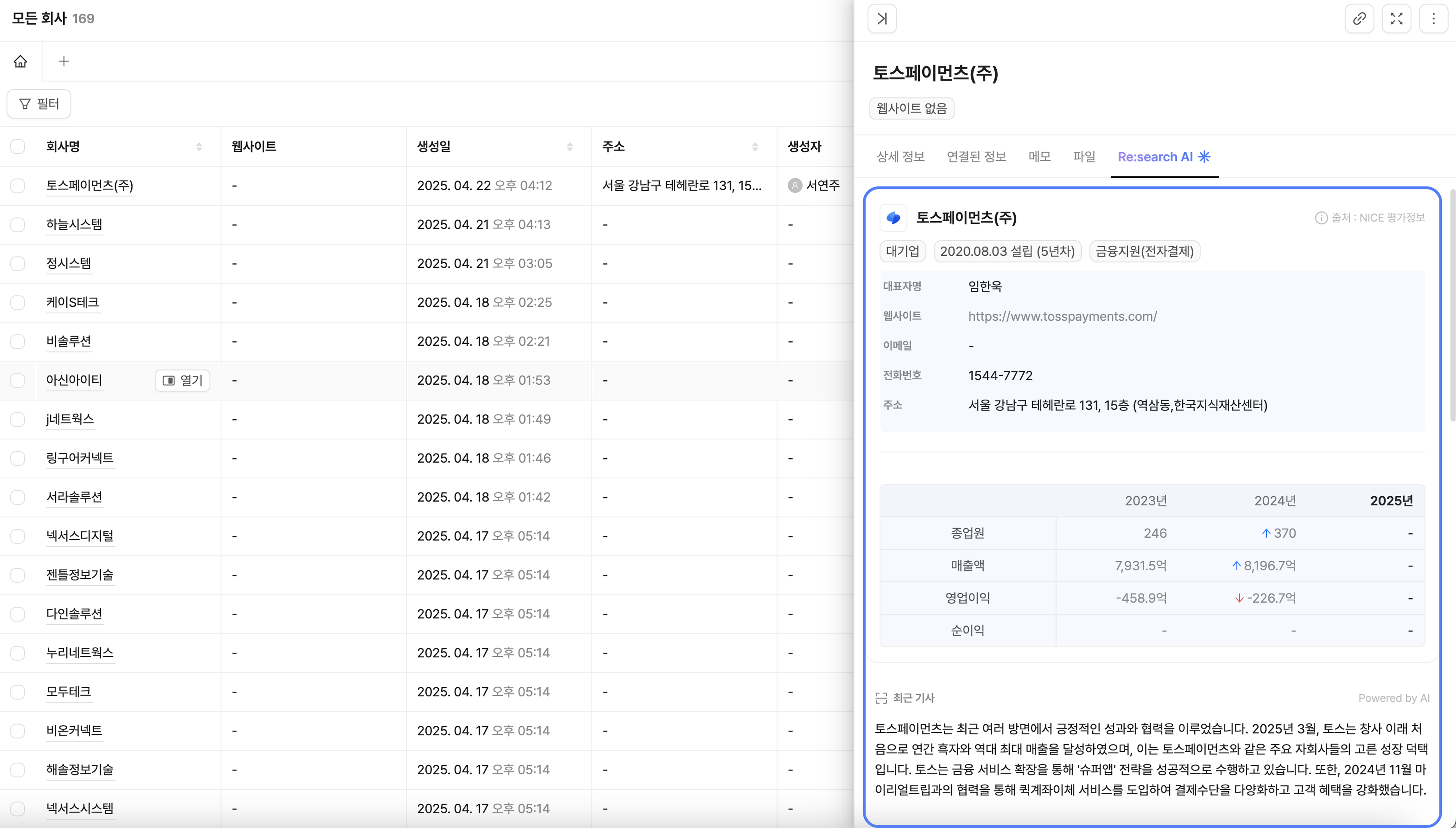Click the 웹사이트 없음 tag
The image size is (1456, 828).
pyautogui.click(x=912, y=108)
